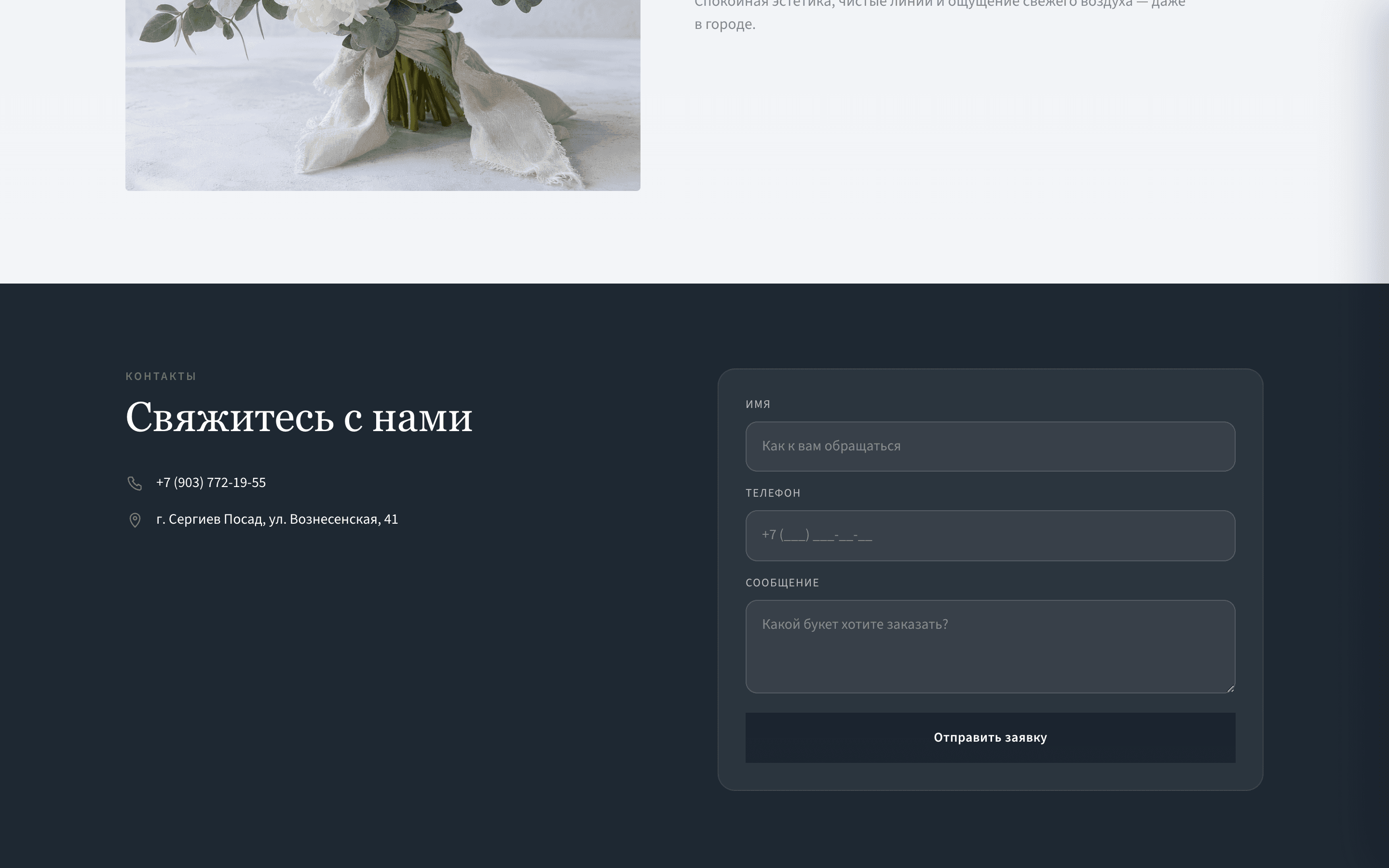Click the КОНТАКТЫ section label
The image size is (1389, 868).
[161, 376]
